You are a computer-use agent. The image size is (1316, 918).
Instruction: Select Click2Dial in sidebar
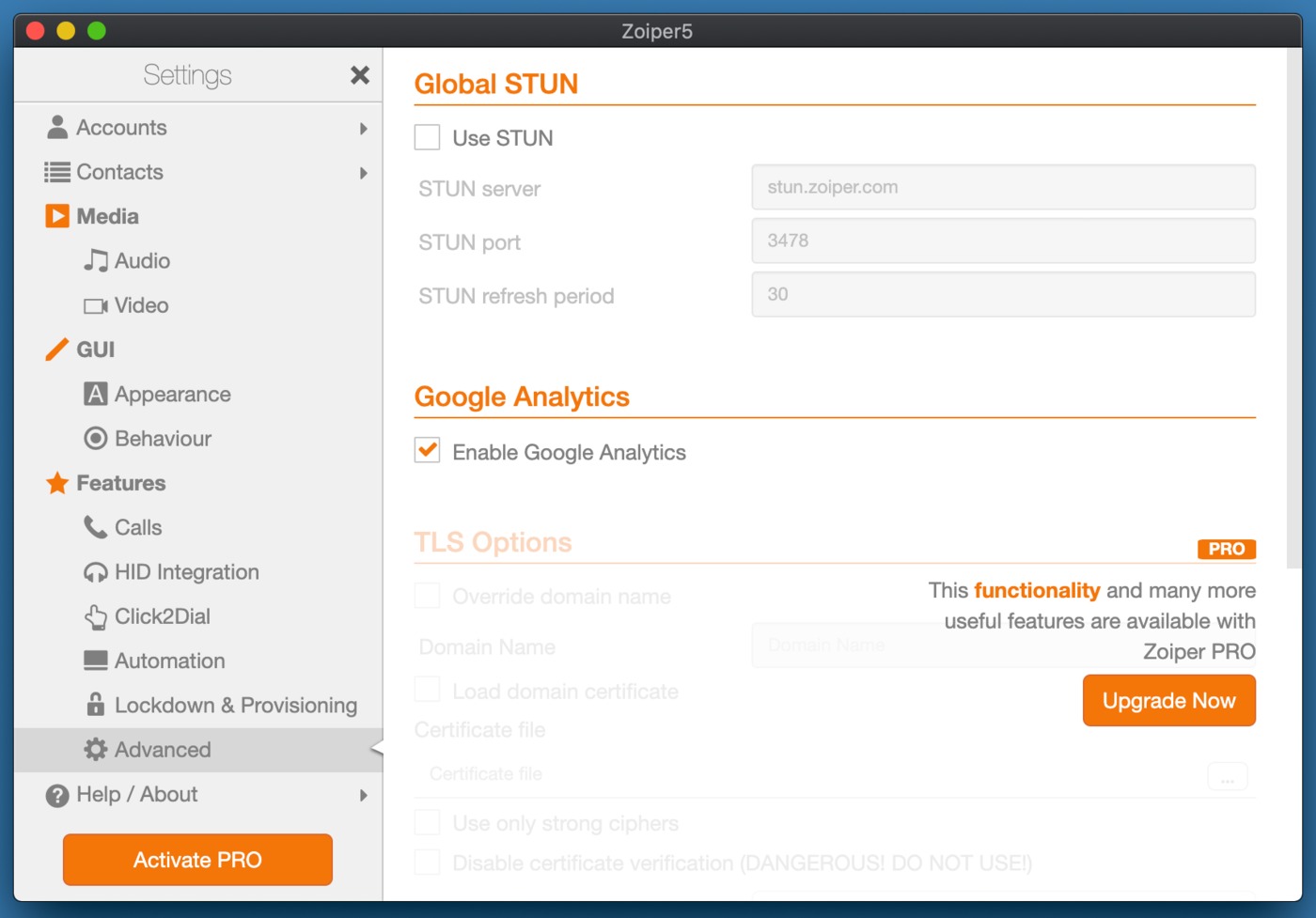(198, 616)
